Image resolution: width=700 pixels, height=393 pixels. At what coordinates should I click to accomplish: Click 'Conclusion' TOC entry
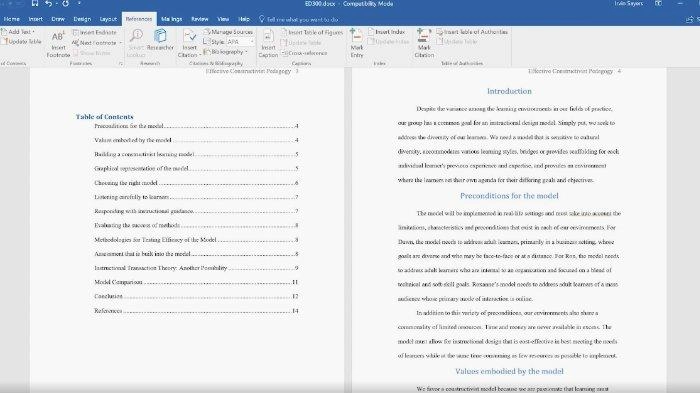196,296
